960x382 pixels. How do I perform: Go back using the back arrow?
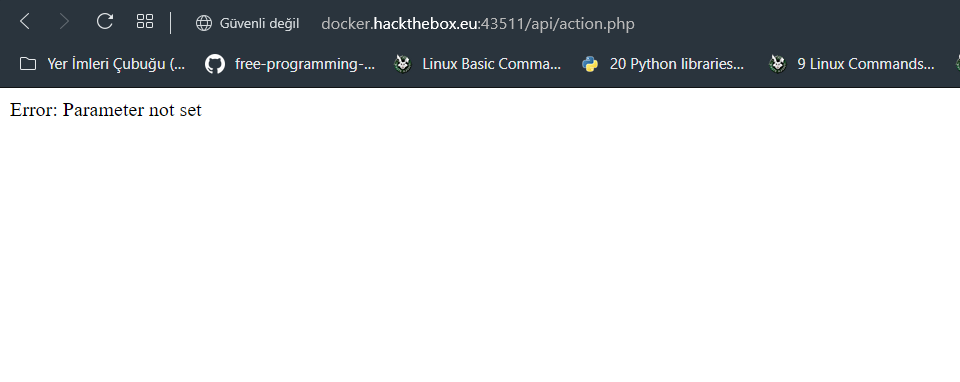point(24,22)
